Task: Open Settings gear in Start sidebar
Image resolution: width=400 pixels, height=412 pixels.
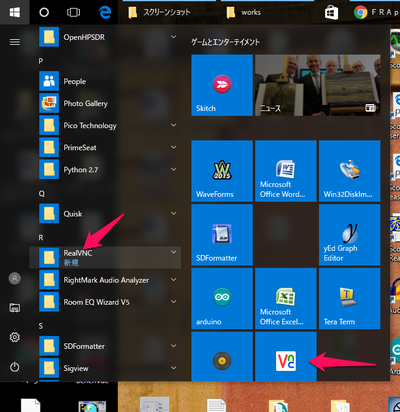Action: tap(15, 337)
